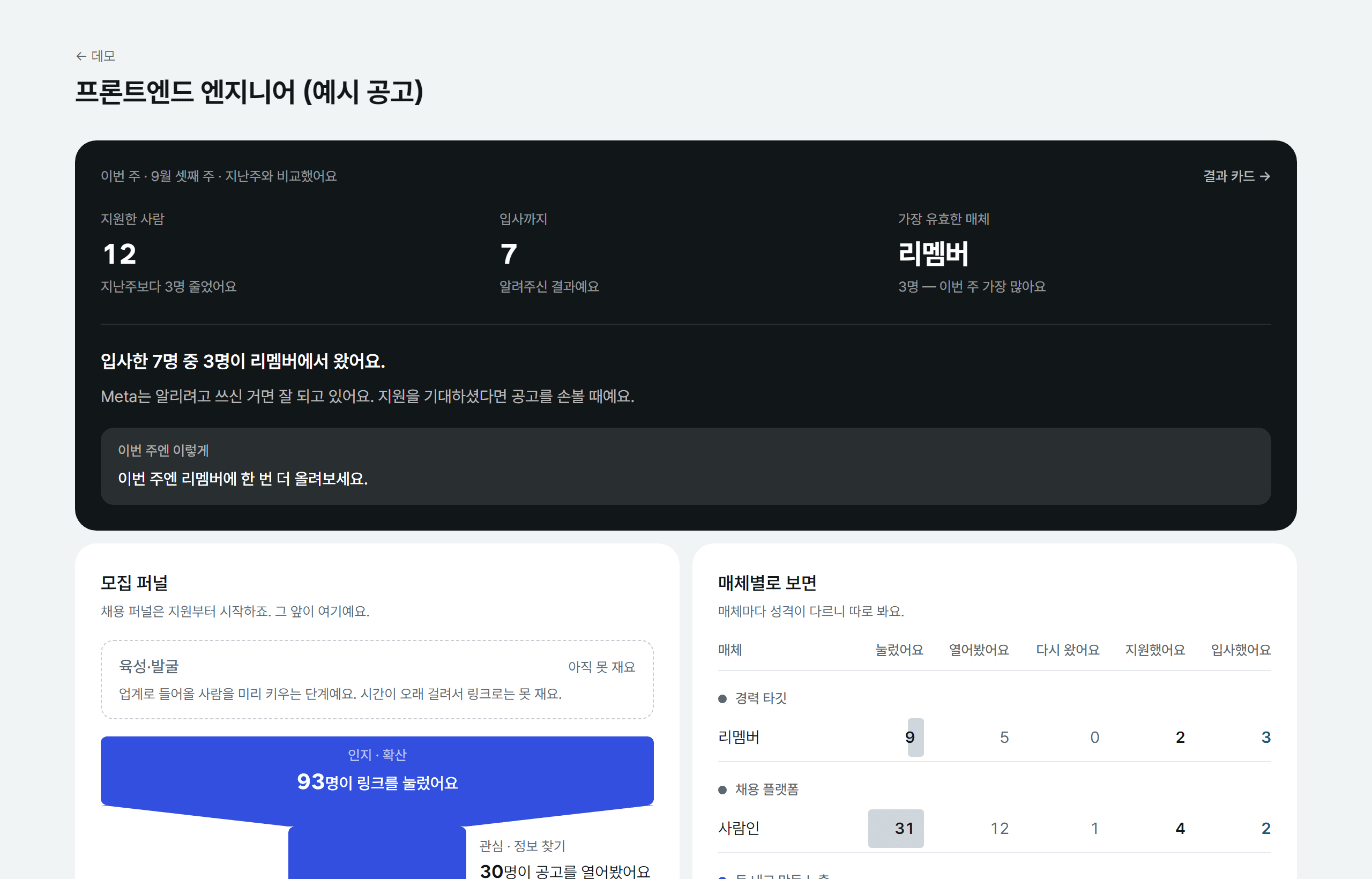Click the 지원한 사람 value 12
This screenshot has height=879, width=1372.
pos(120,254)
